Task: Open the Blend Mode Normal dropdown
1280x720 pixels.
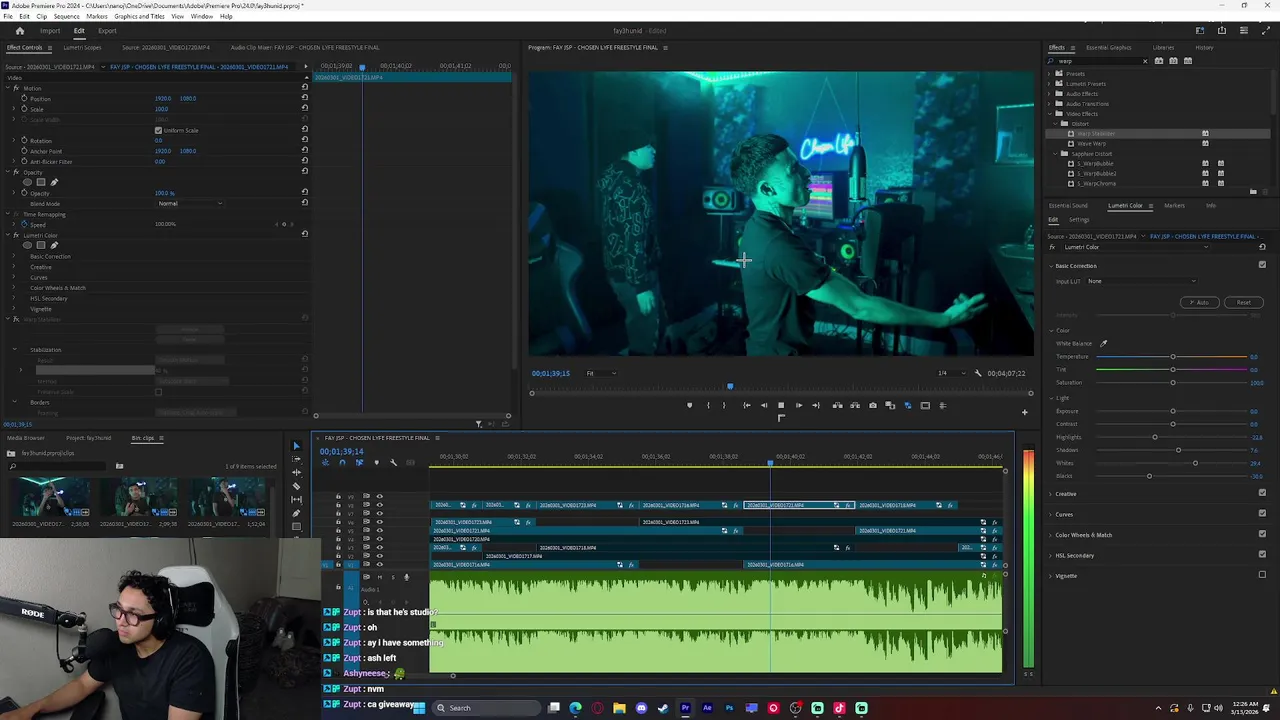Action: [x=189, y=204]
